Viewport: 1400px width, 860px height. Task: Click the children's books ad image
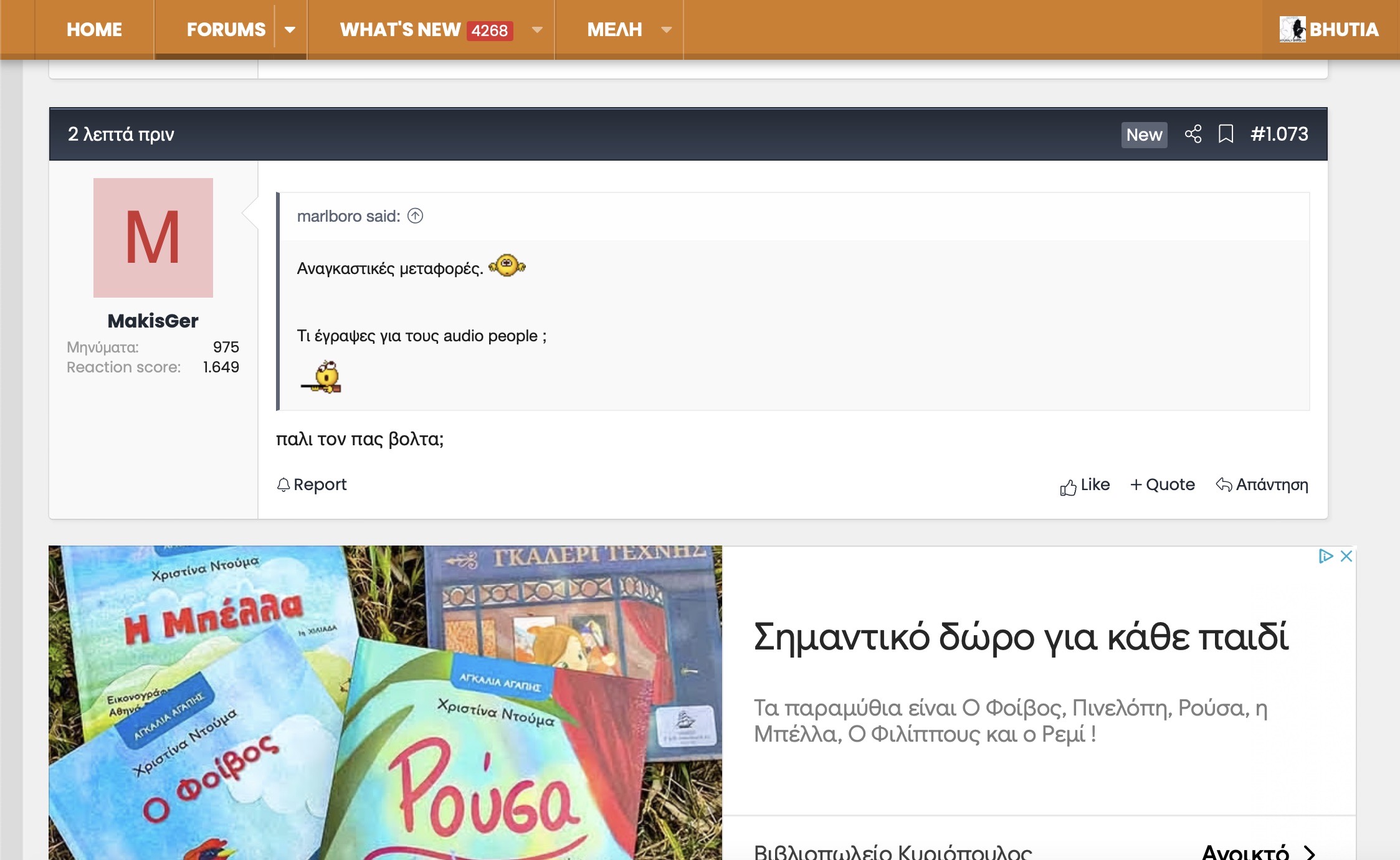point(385,702)
